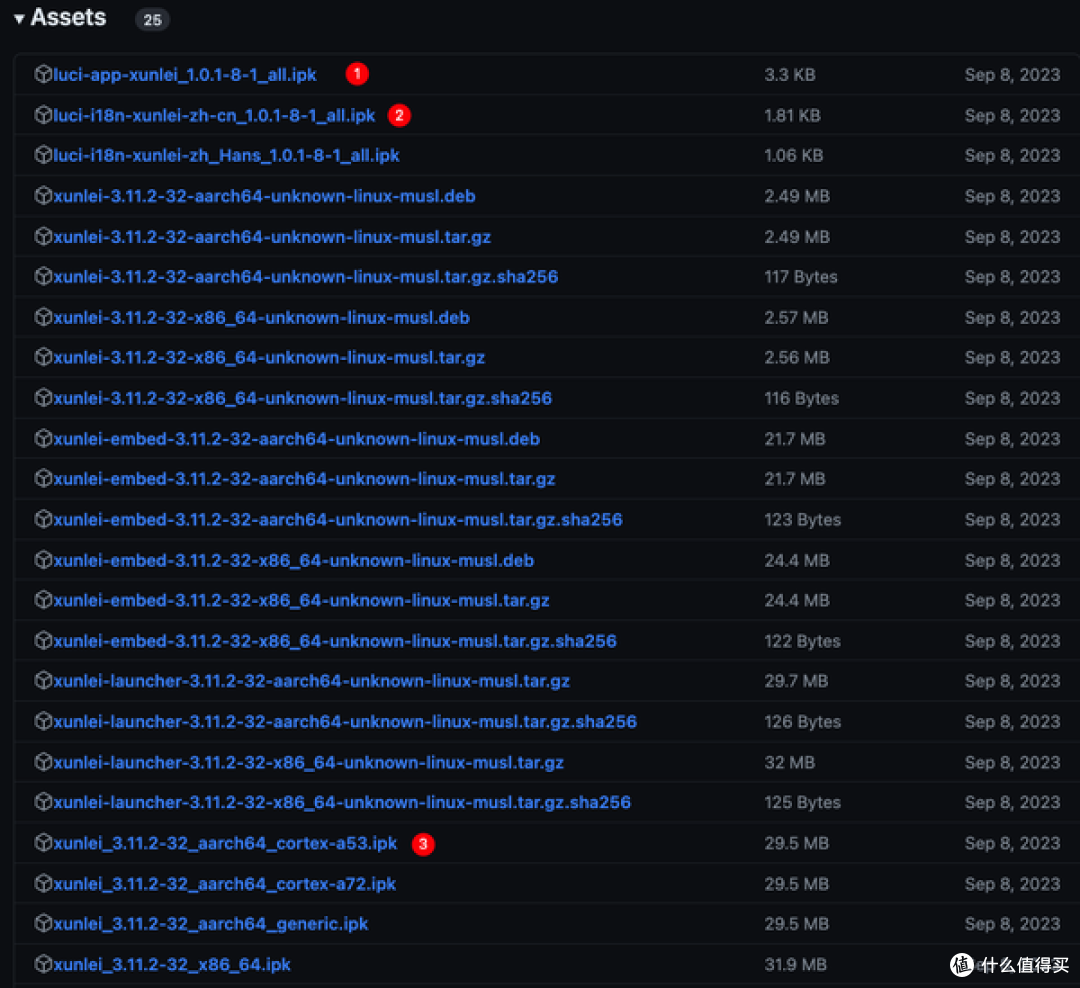Click the icon beside xunlei-3.11.2-32-x86_64 tar.gz.sha256
This screenshot has width=1080, height=988.
tap(43, 398)
